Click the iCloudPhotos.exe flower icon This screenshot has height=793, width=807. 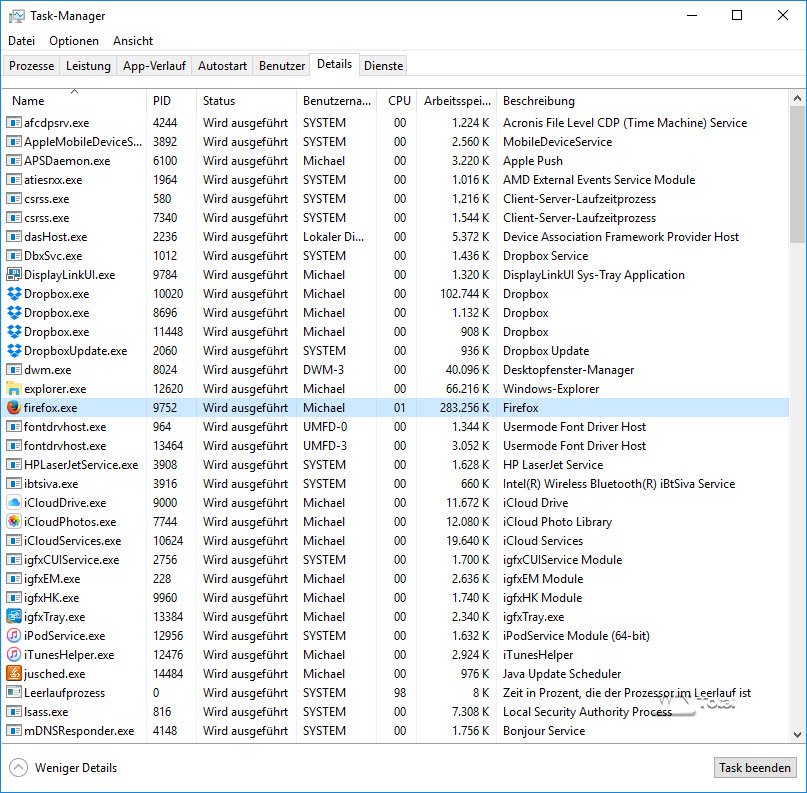14,522
